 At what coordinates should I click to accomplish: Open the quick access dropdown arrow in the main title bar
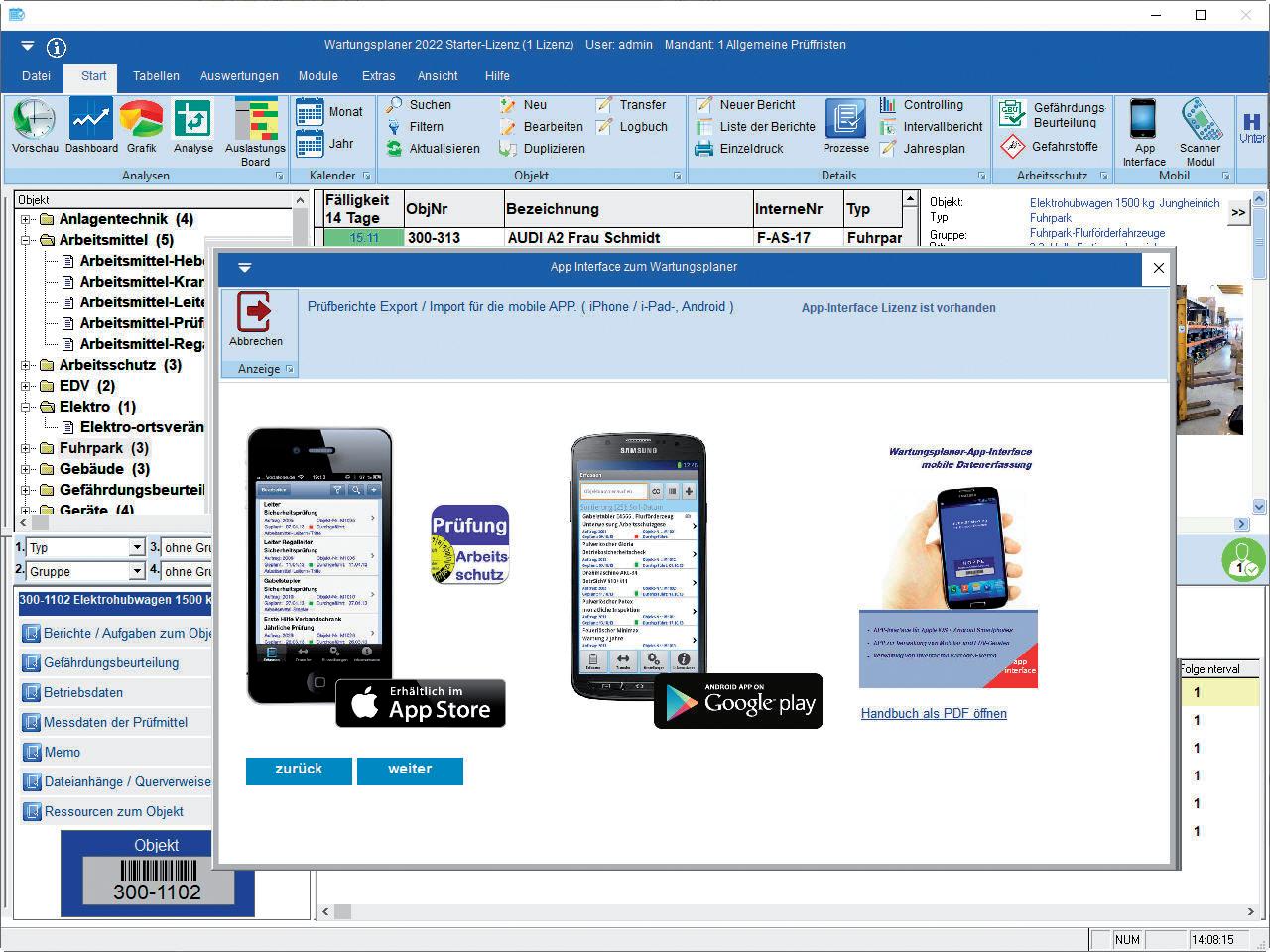pos(27,46)
